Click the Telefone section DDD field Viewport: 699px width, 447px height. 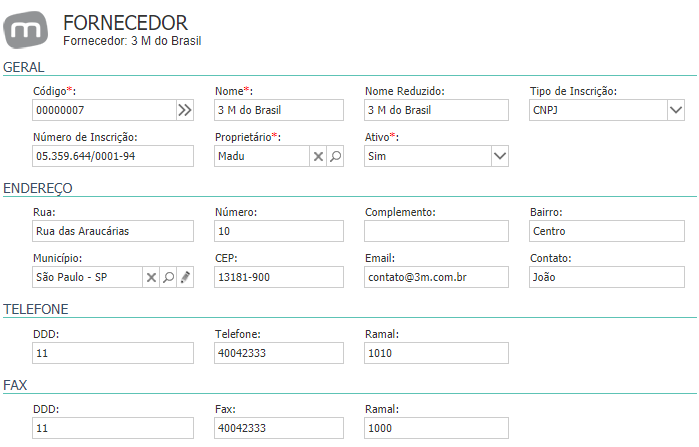coord(113,353)
